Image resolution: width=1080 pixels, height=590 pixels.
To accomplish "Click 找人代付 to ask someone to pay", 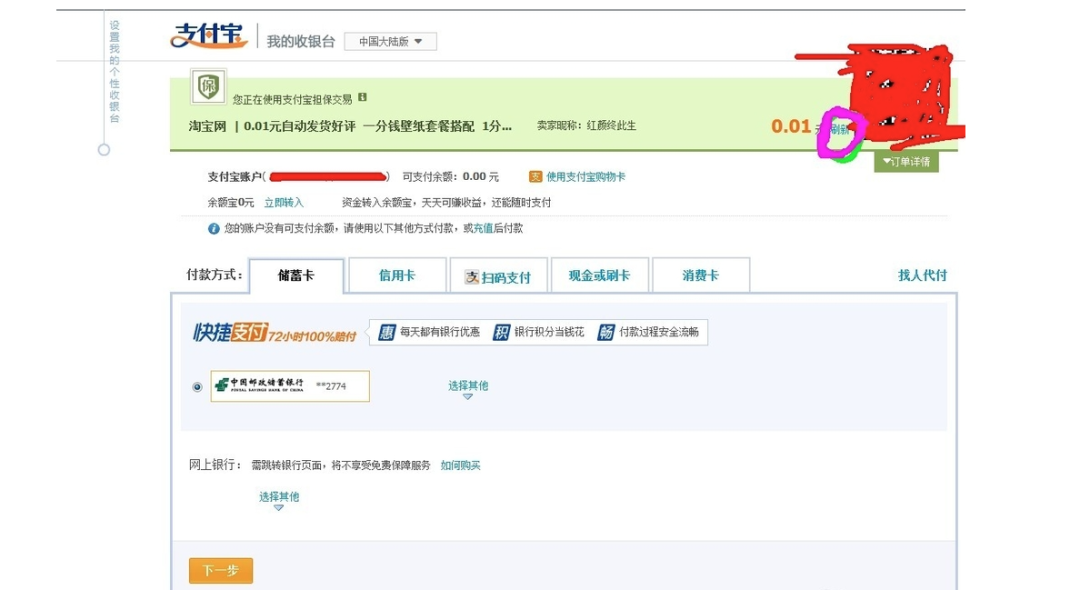I will (921, 274).
